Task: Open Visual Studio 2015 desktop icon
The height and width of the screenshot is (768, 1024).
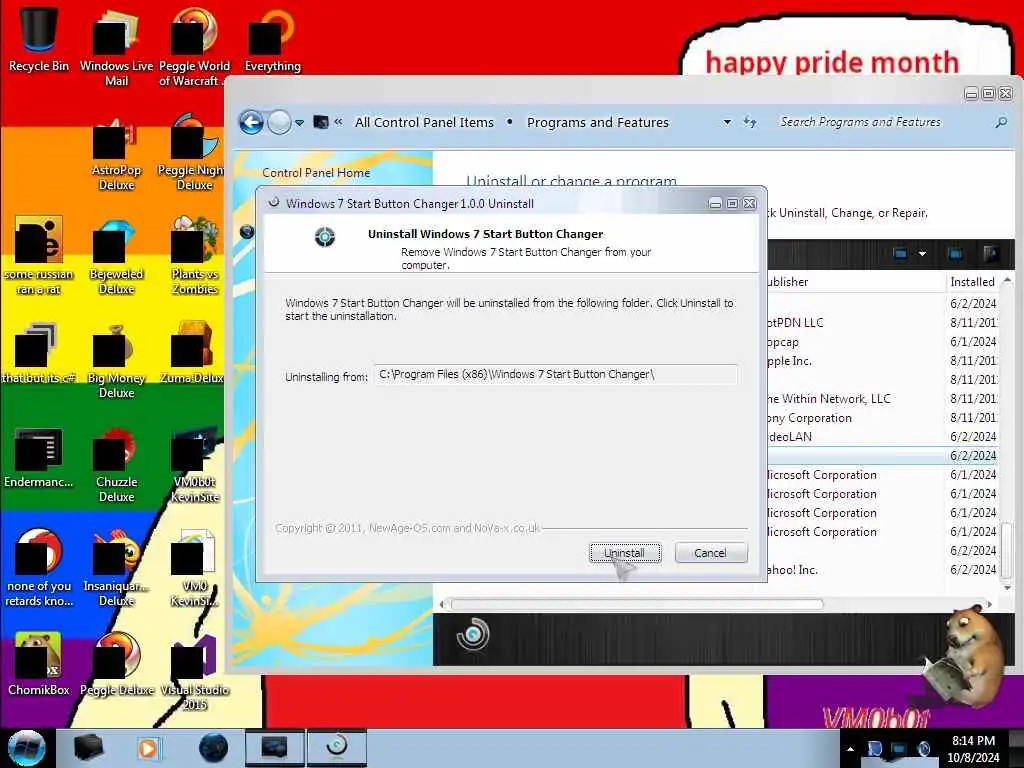Action: point(194,673)
